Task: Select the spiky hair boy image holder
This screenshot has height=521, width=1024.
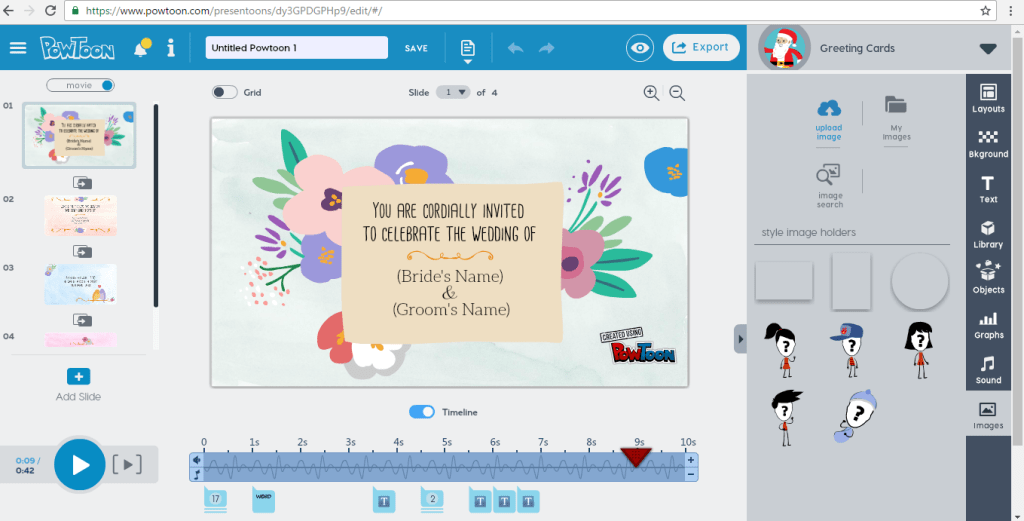Action: tap(786, 418)
